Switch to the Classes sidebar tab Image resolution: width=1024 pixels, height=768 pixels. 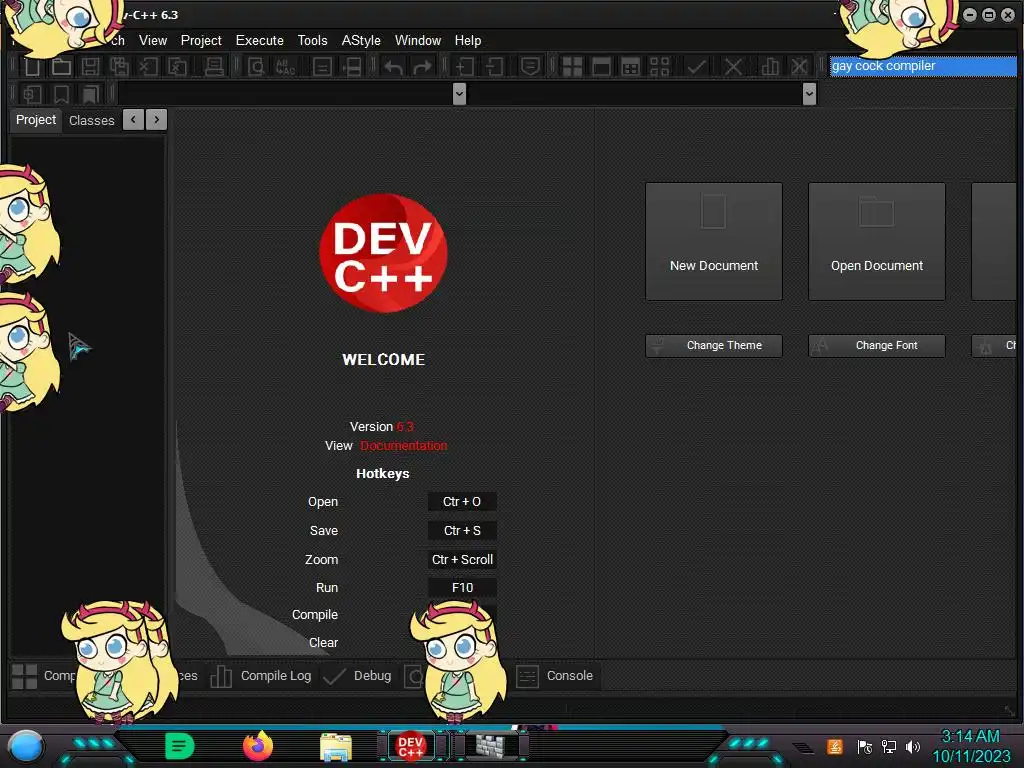click(91, 121)
